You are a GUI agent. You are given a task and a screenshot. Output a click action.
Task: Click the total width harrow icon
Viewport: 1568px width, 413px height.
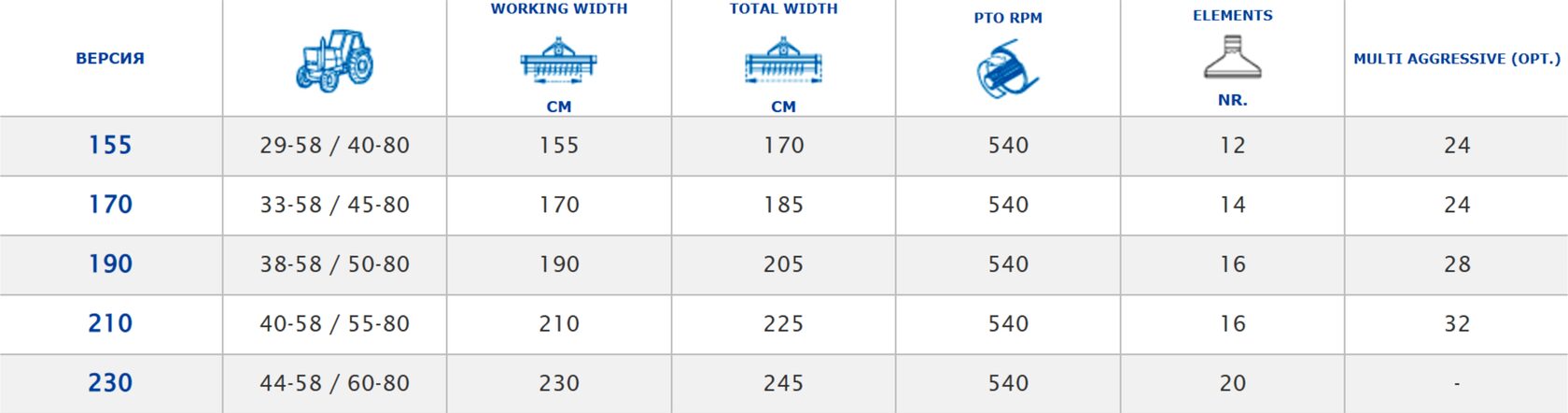tap(783, 61)
